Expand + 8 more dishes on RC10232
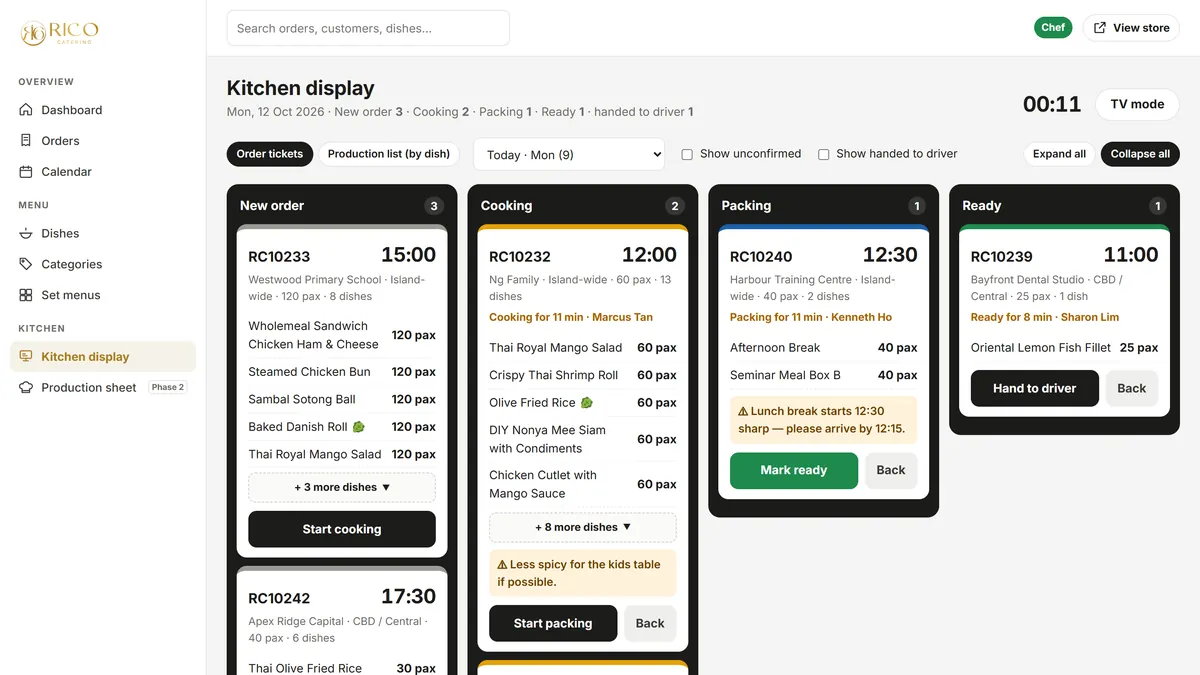Image resolution: width=1200 pixels, height=675 pixels. (583, 527)
